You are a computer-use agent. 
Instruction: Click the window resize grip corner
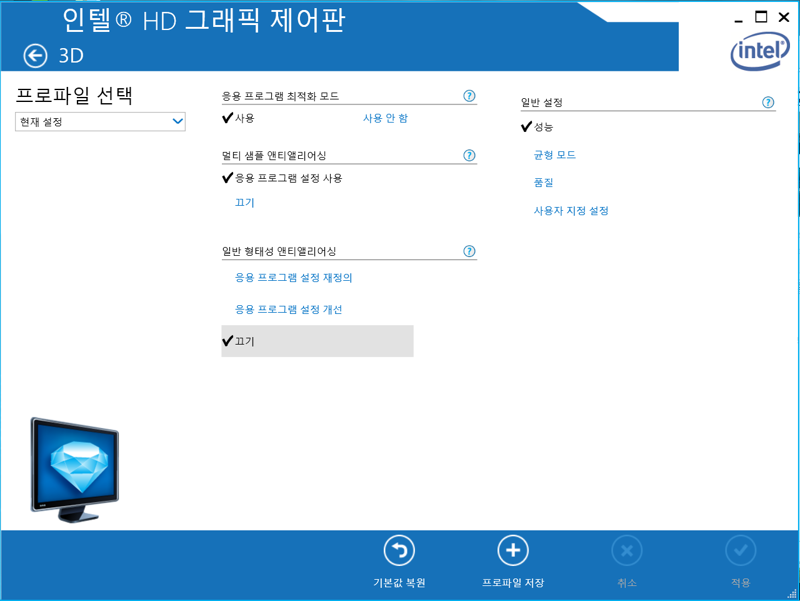[792, 594]
